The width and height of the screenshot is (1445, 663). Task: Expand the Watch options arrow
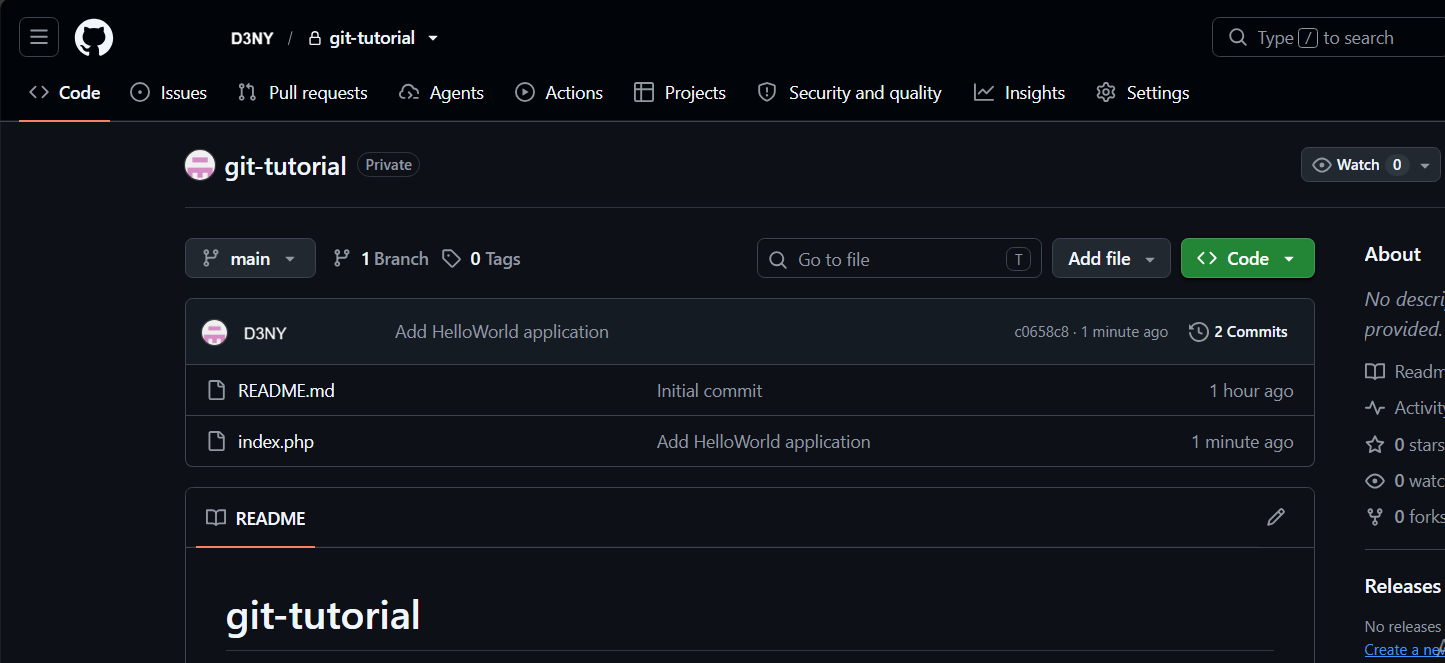click(1425, 165)
